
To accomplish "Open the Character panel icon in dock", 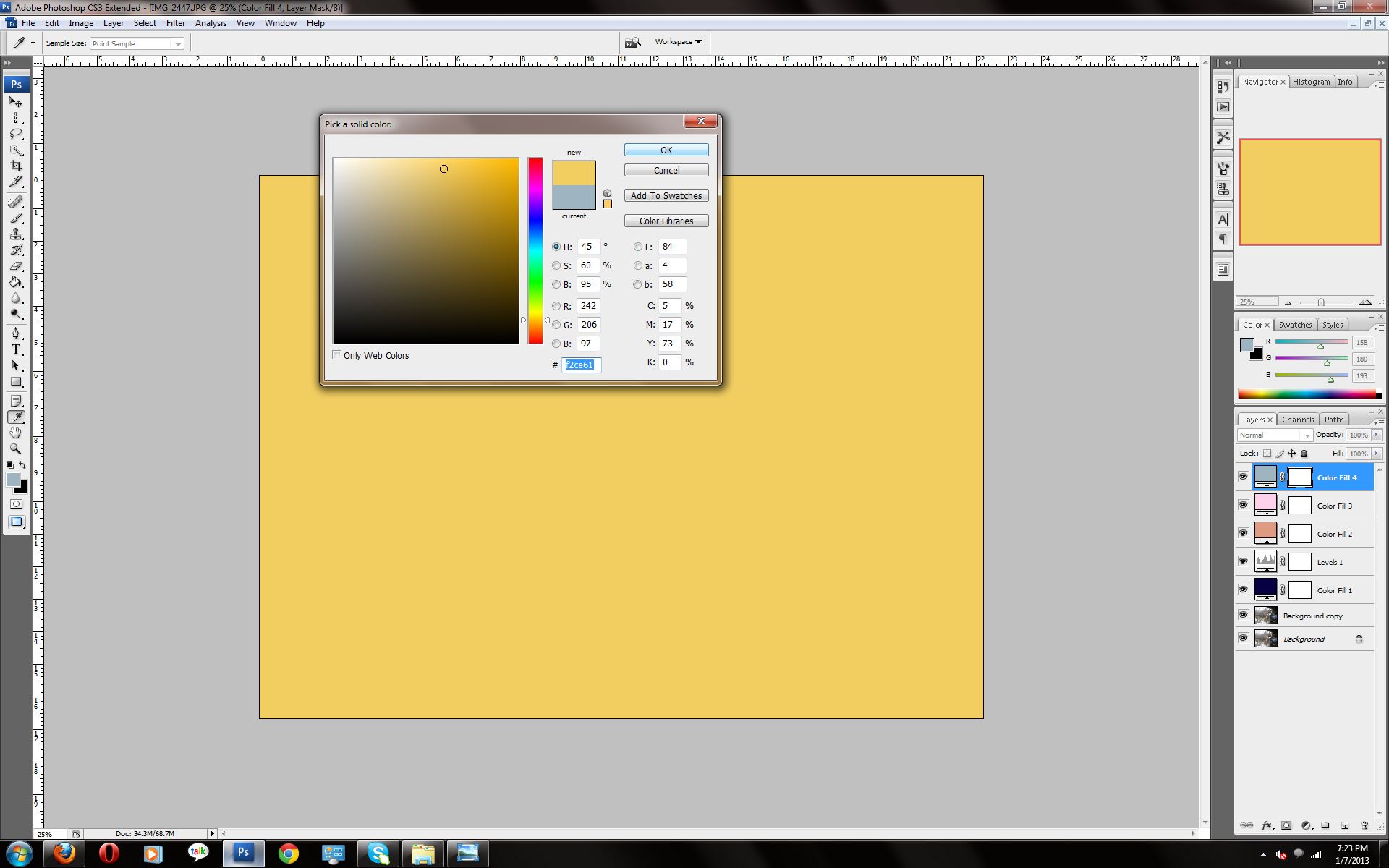I will (x=1223, y=219).
